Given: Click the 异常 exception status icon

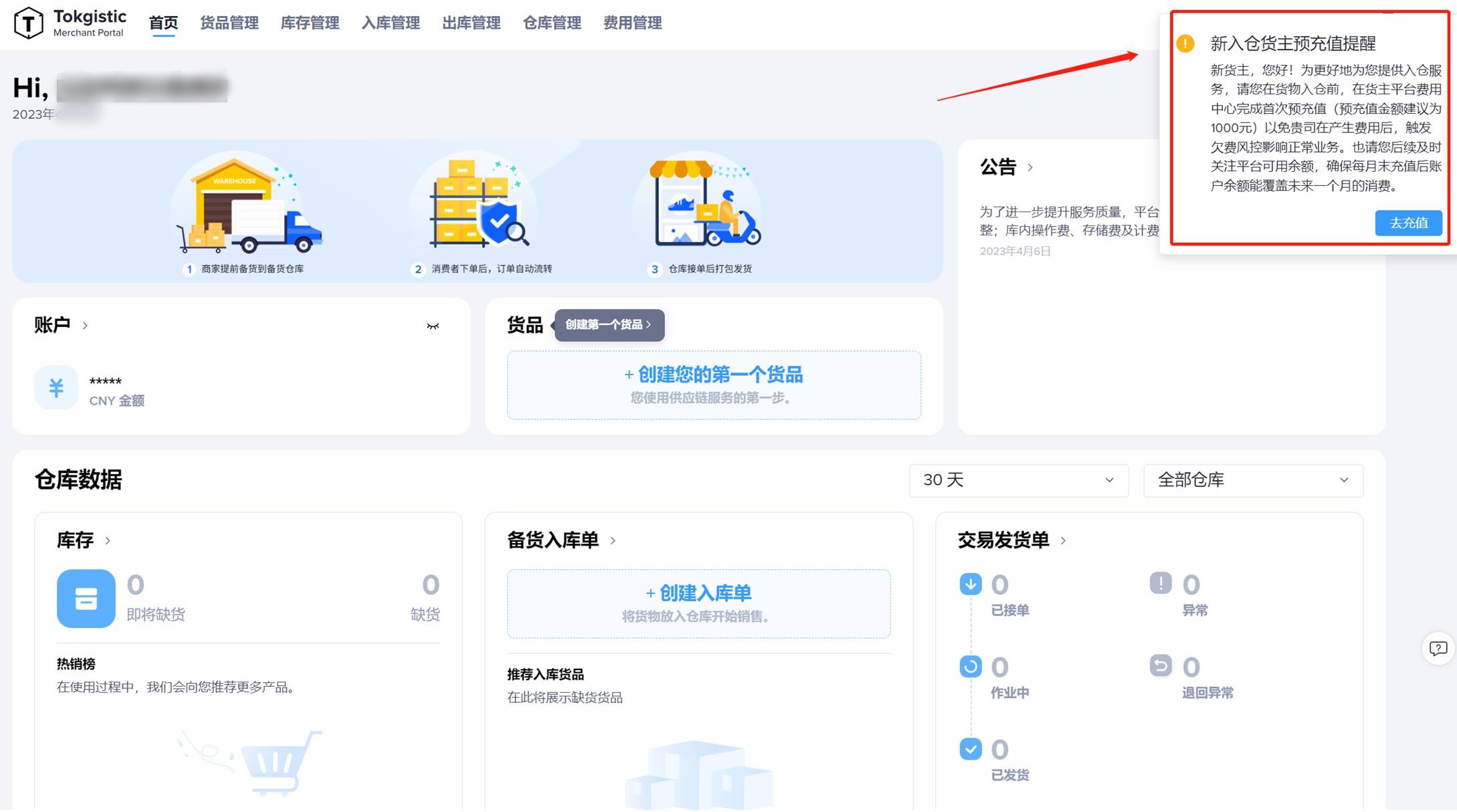Looking at the screenshot, I should point(1161,583).
